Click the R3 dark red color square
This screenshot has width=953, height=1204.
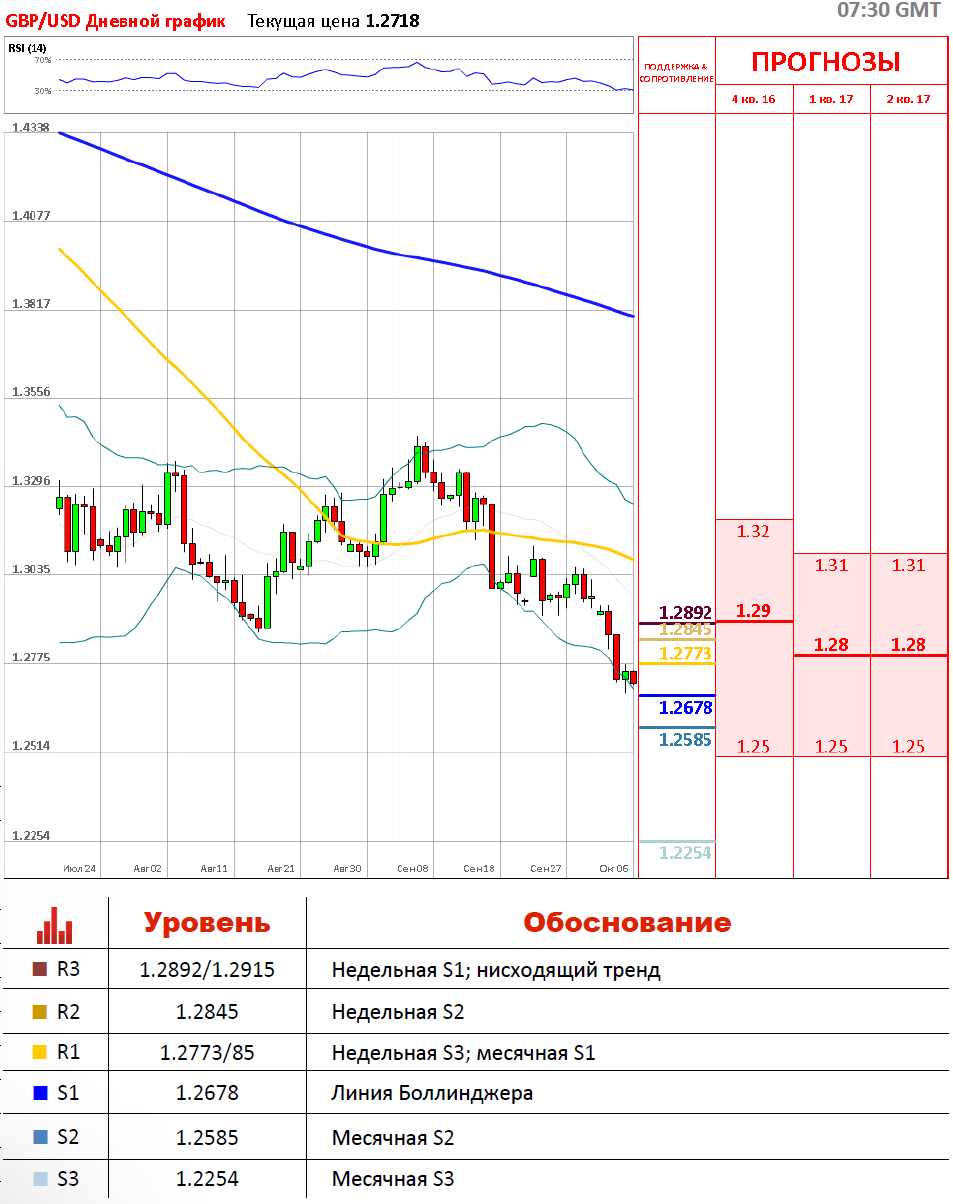[40, 969]
